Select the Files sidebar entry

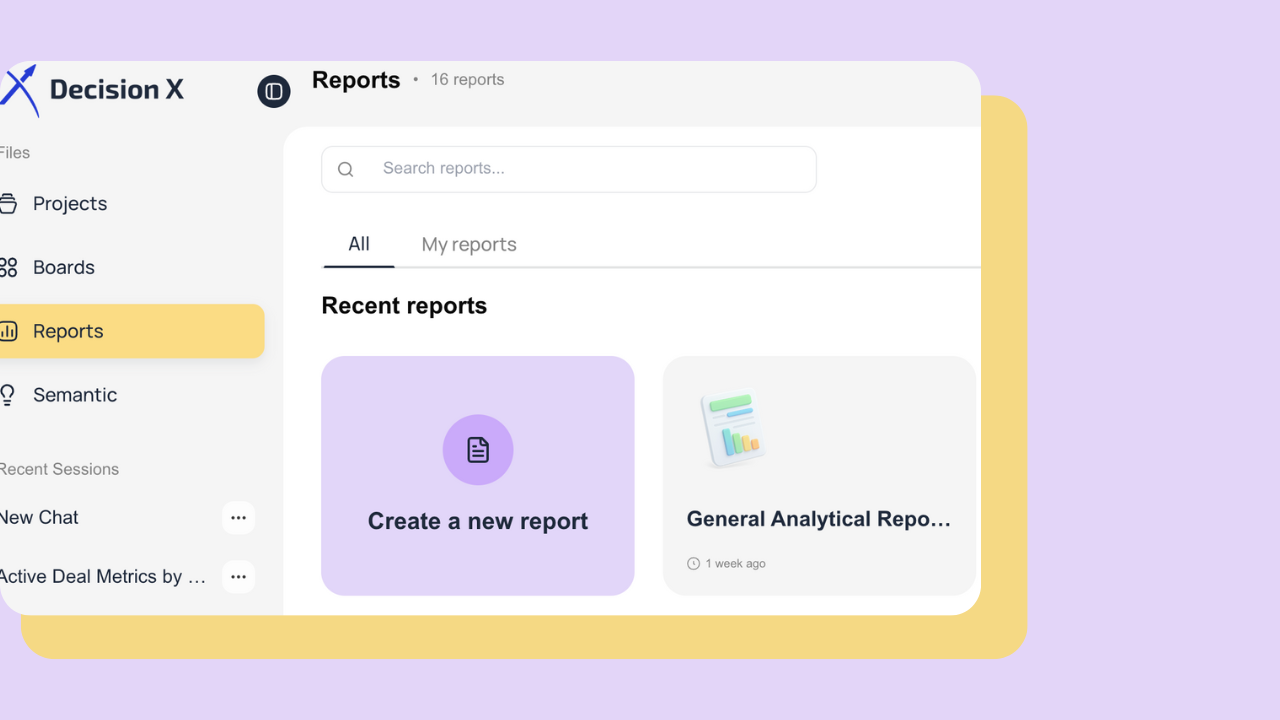point(15,152)
